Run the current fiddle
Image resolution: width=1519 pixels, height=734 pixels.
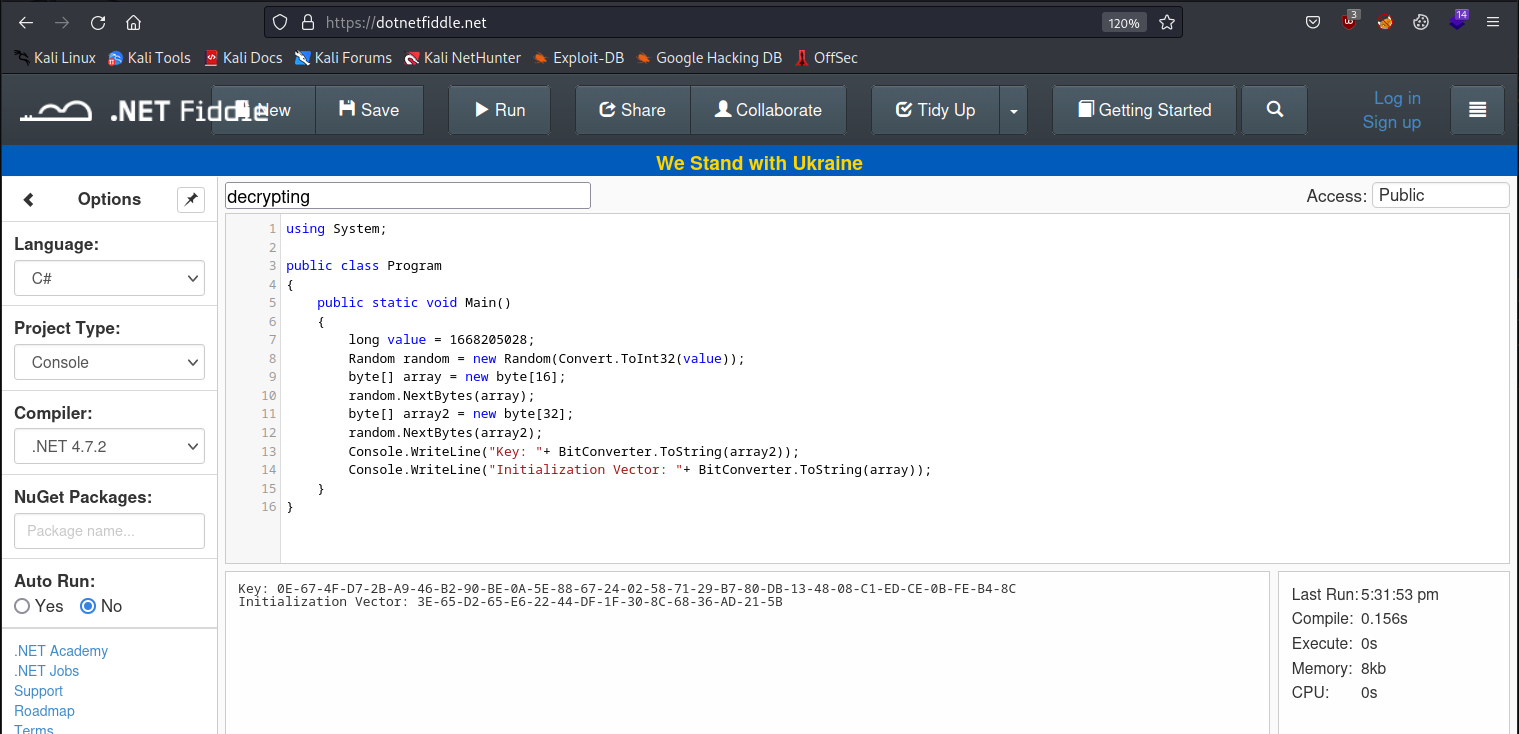pyautogui.click(x=499, y=110)
